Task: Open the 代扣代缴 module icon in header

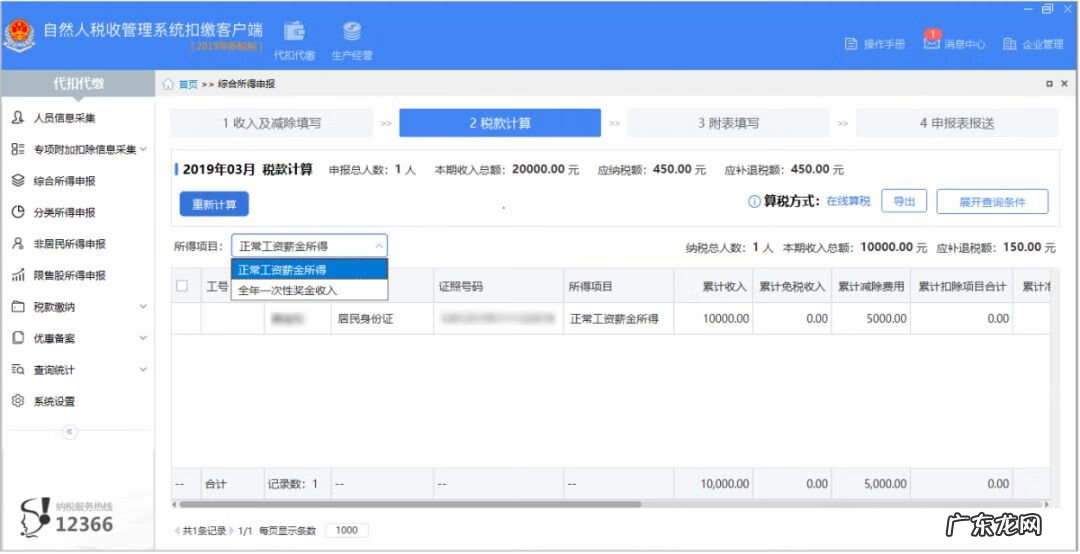Action: [x=294, y=40]
